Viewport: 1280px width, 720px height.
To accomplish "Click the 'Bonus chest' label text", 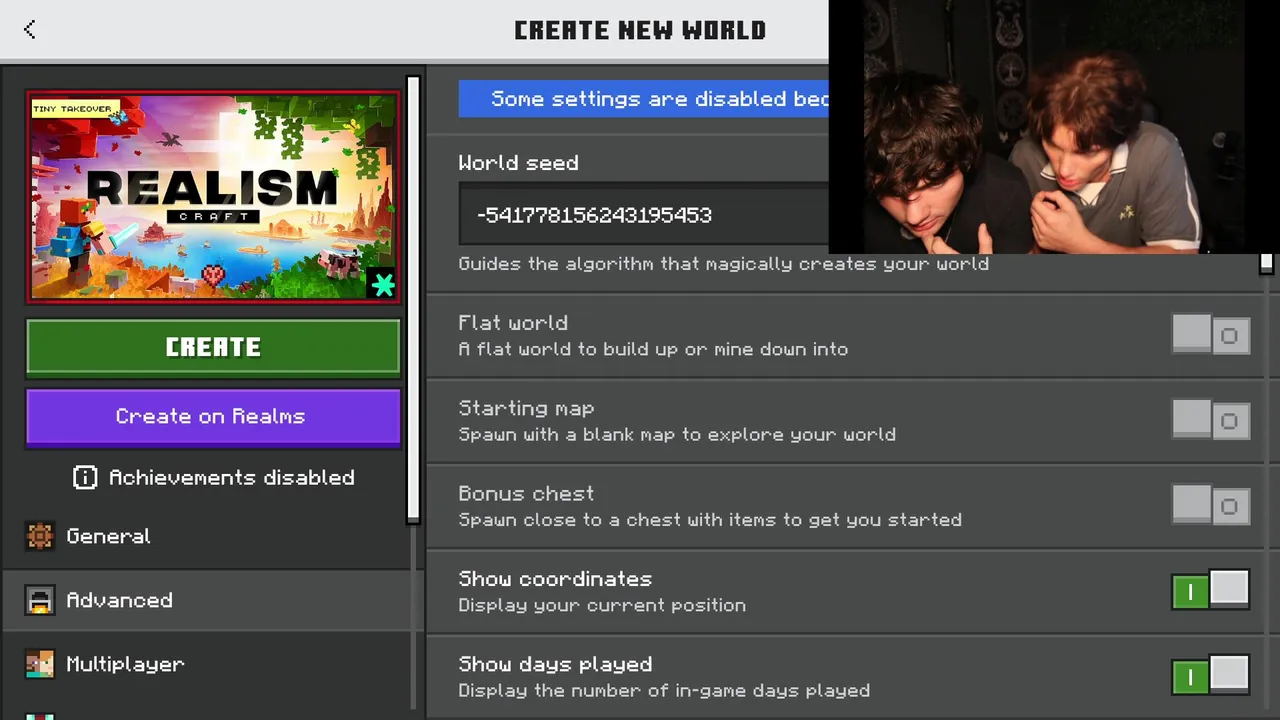I will pos(526,493).
